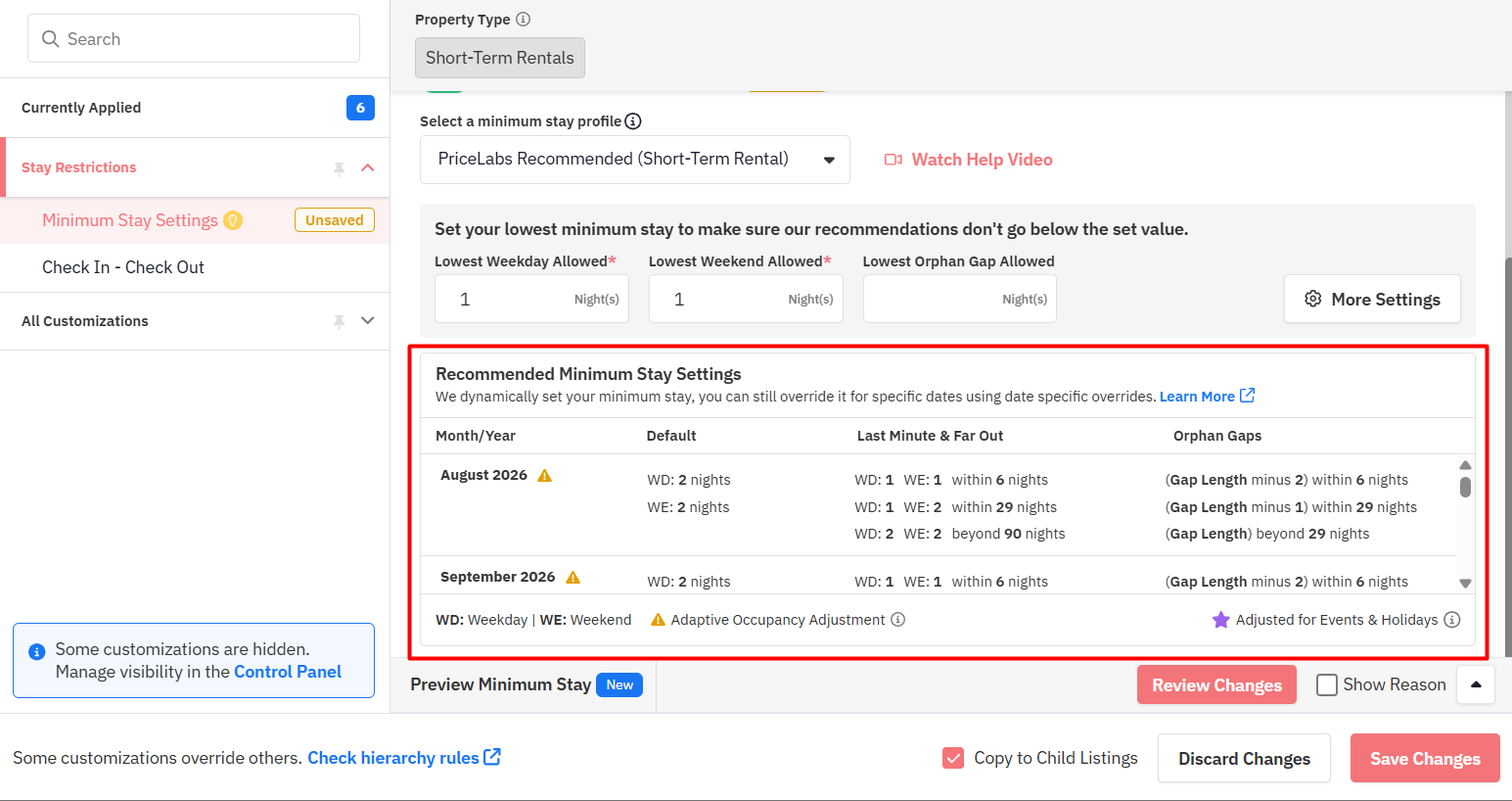Click the video camera icon beside Watch Help Video
Viewport: 1512px width, 801px height.
tap(893, 160)
